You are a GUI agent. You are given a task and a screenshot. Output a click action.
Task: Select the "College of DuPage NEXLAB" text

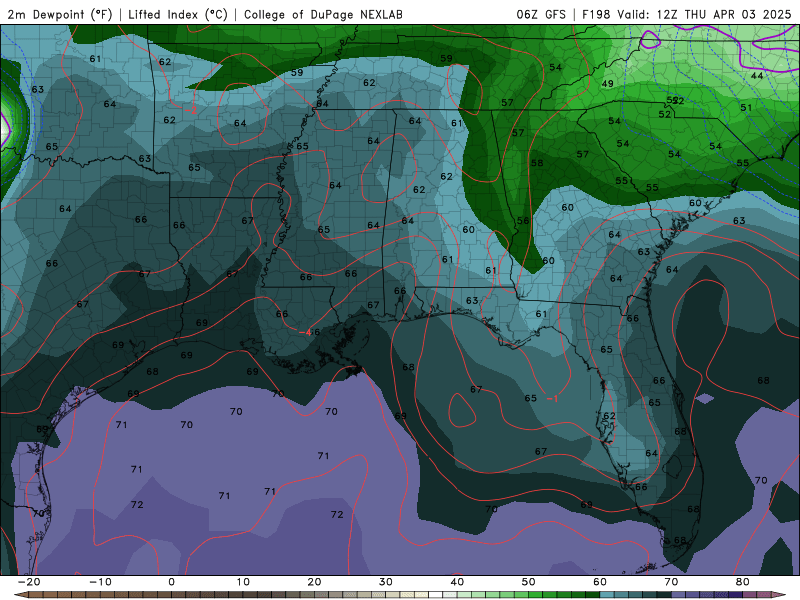point(323,14)
